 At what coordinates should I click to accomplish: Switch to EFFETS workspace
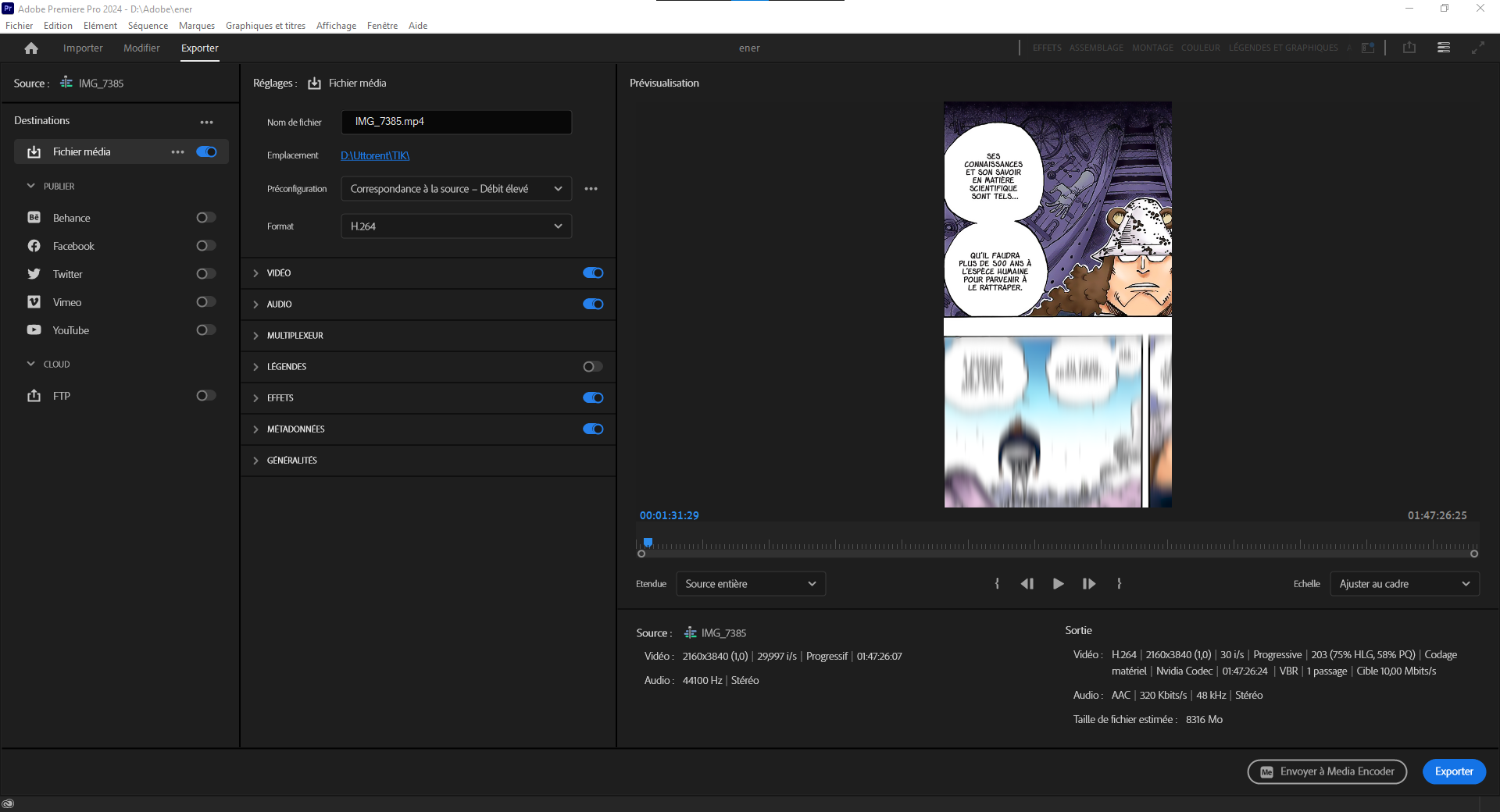[x=1047, y=48]
